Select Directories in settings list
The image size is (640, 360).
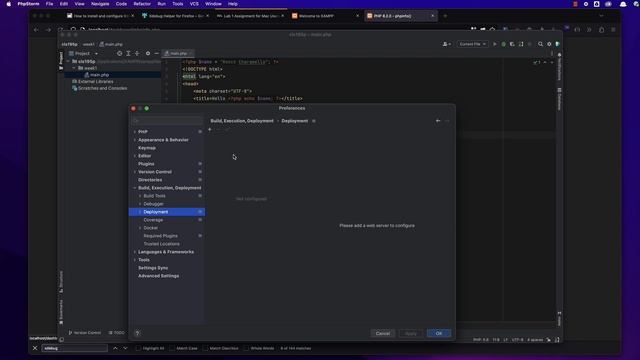[150, 180]
